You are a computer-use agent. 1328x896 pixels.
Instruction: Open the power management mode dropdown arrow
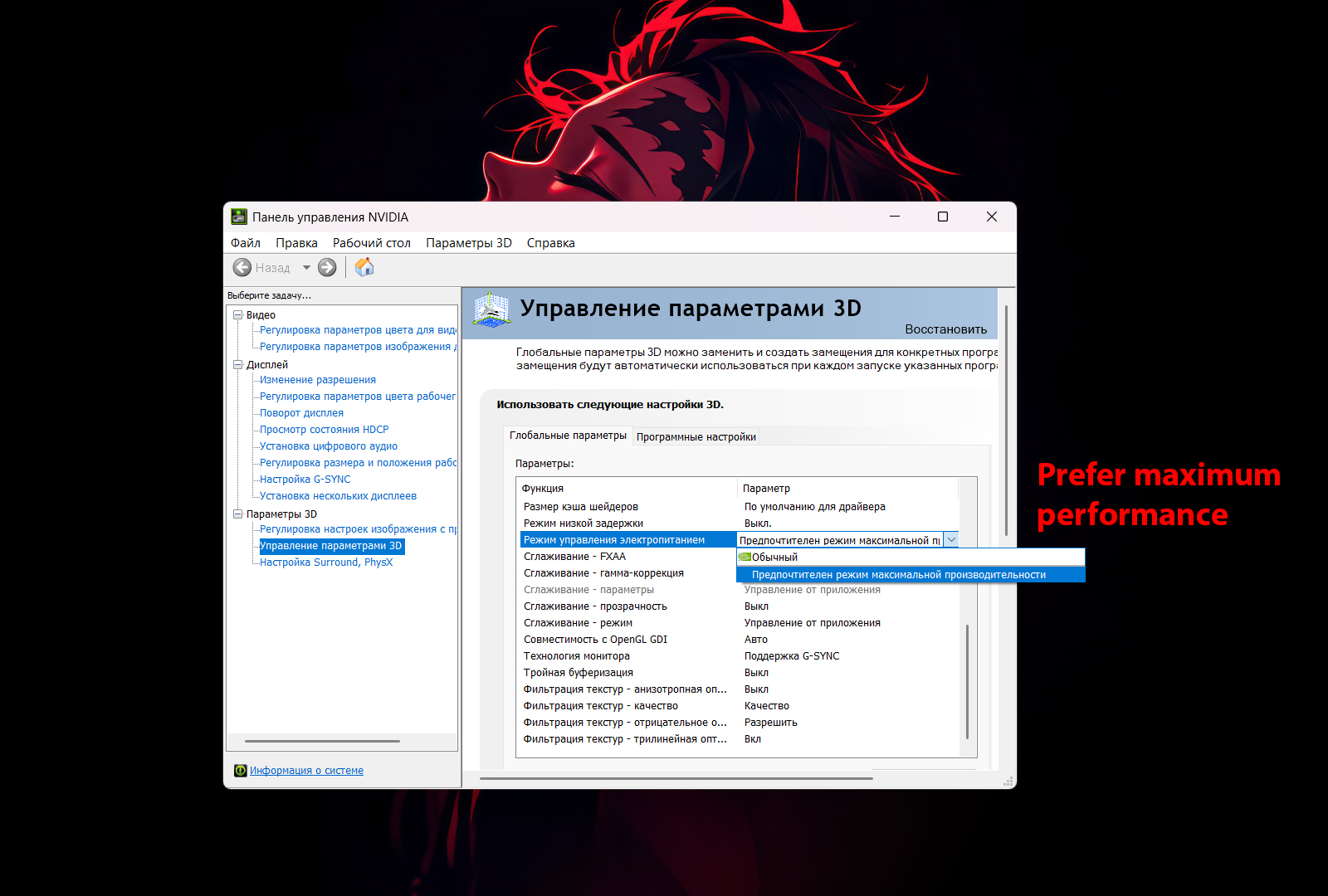point(951,540)
